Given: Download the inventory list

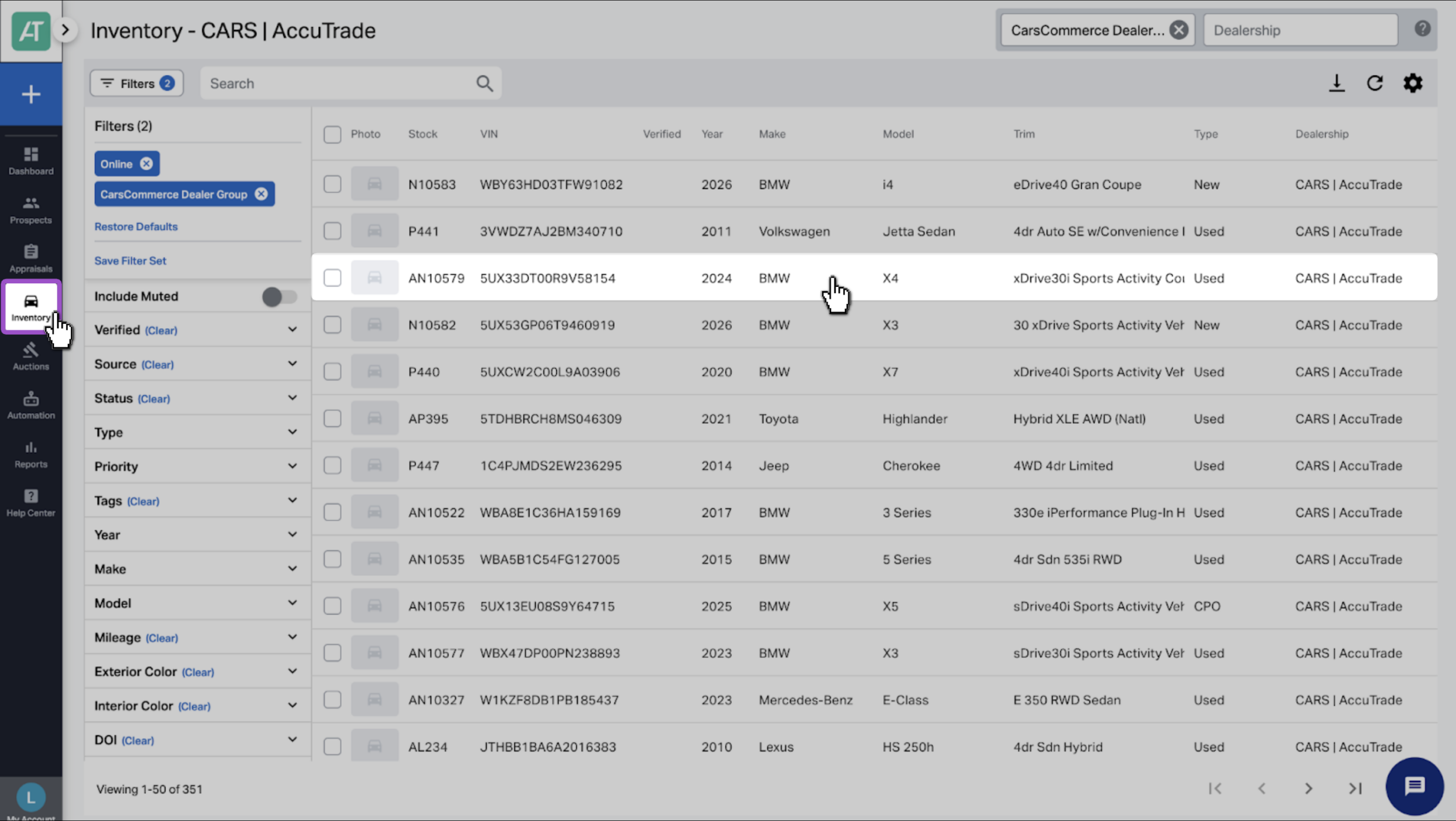Looking at the screenshot, I should tap(1337, 83).
